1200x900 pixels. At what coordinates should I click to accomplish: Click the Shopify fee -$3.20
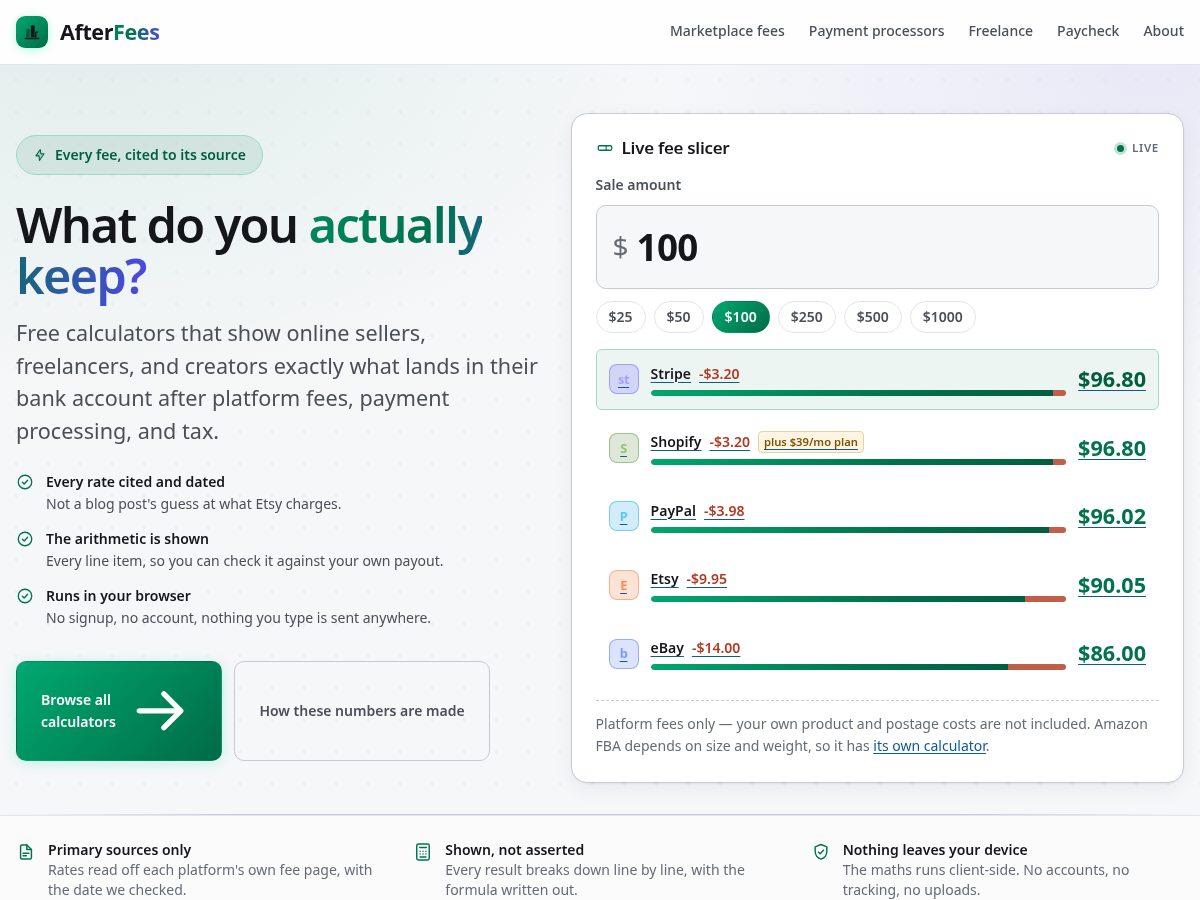[730, 442]
